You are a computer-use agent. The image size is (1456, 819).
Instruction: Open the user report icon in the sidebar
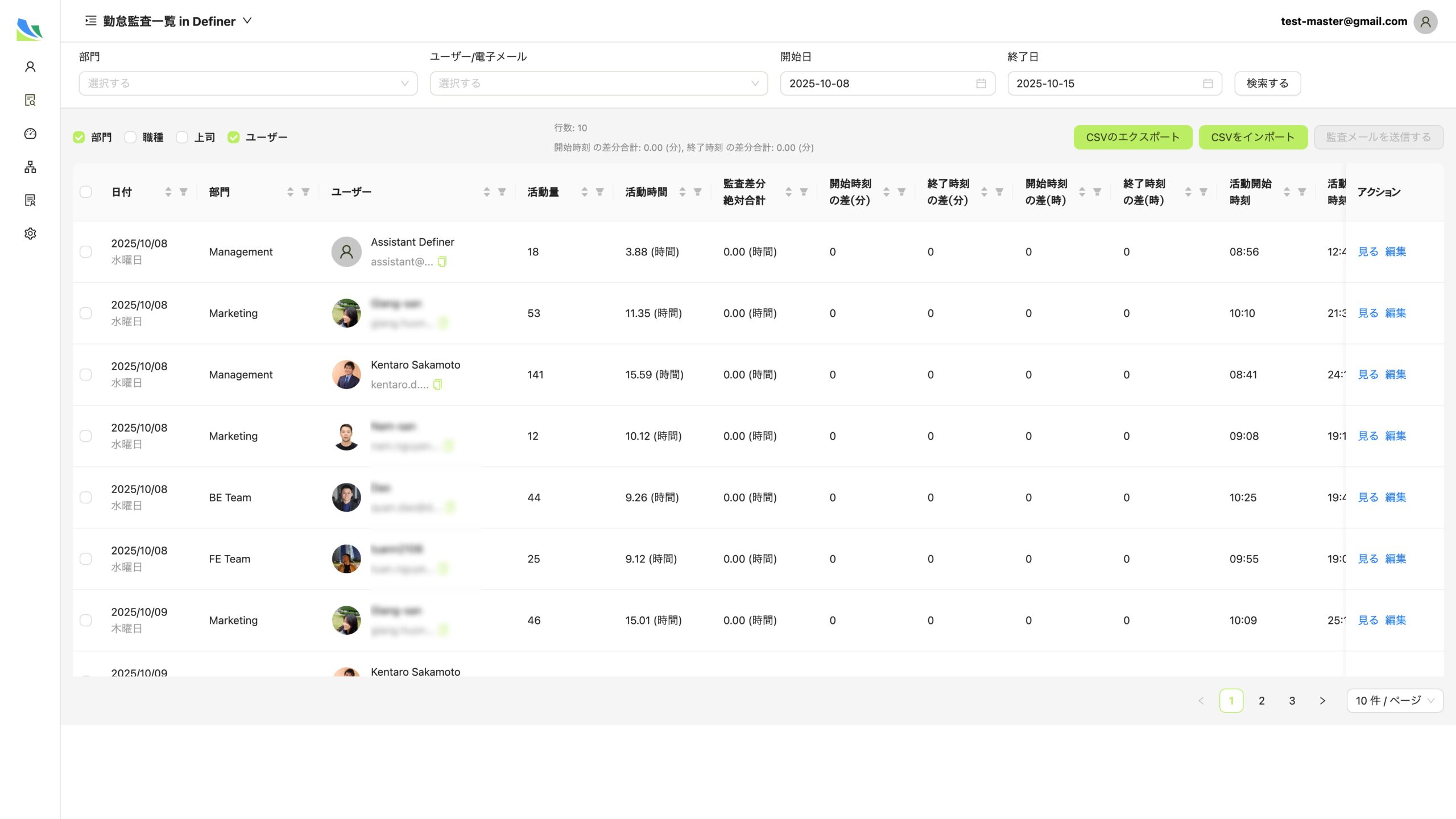pos(30,200)
